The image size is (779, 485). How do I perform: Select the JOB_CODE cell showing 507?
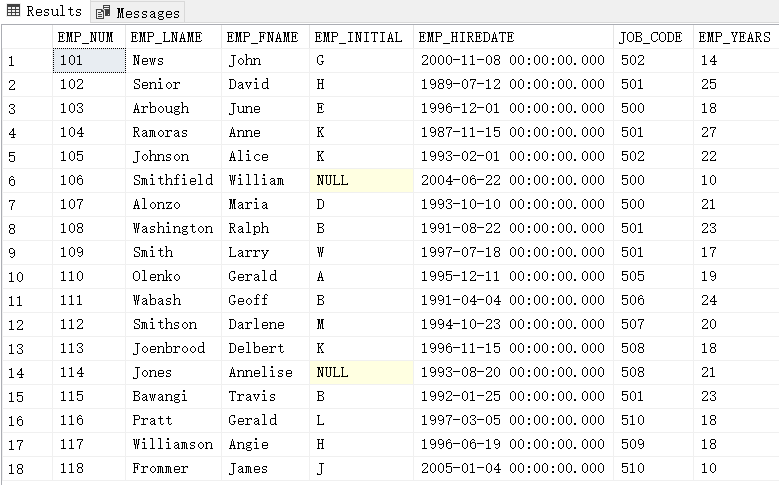(x=633, y=325)
